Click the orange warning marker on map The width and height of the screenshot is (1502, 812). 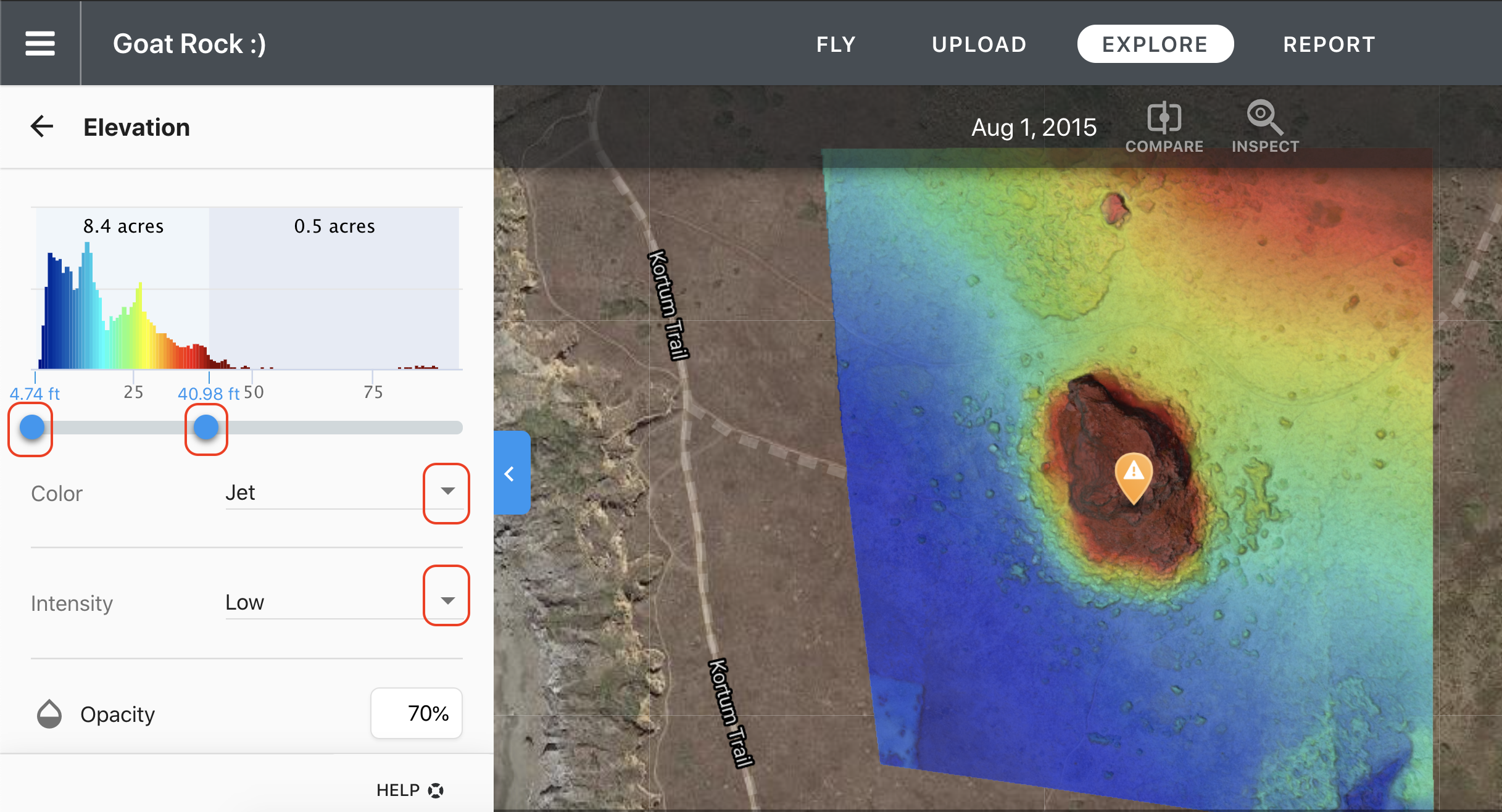tap(1134, 478)
